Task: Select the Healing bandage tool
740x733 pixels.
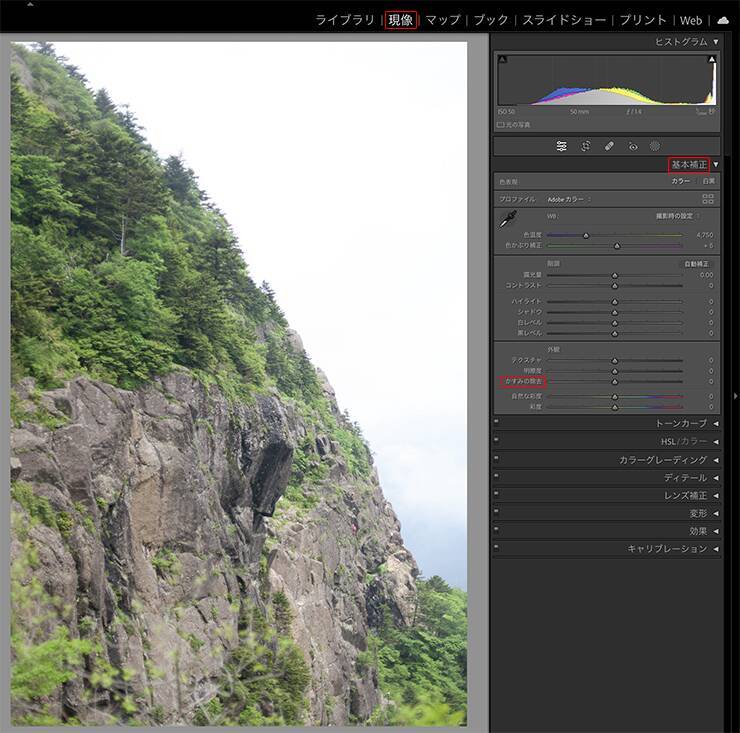Action: [x=609, y=146]
